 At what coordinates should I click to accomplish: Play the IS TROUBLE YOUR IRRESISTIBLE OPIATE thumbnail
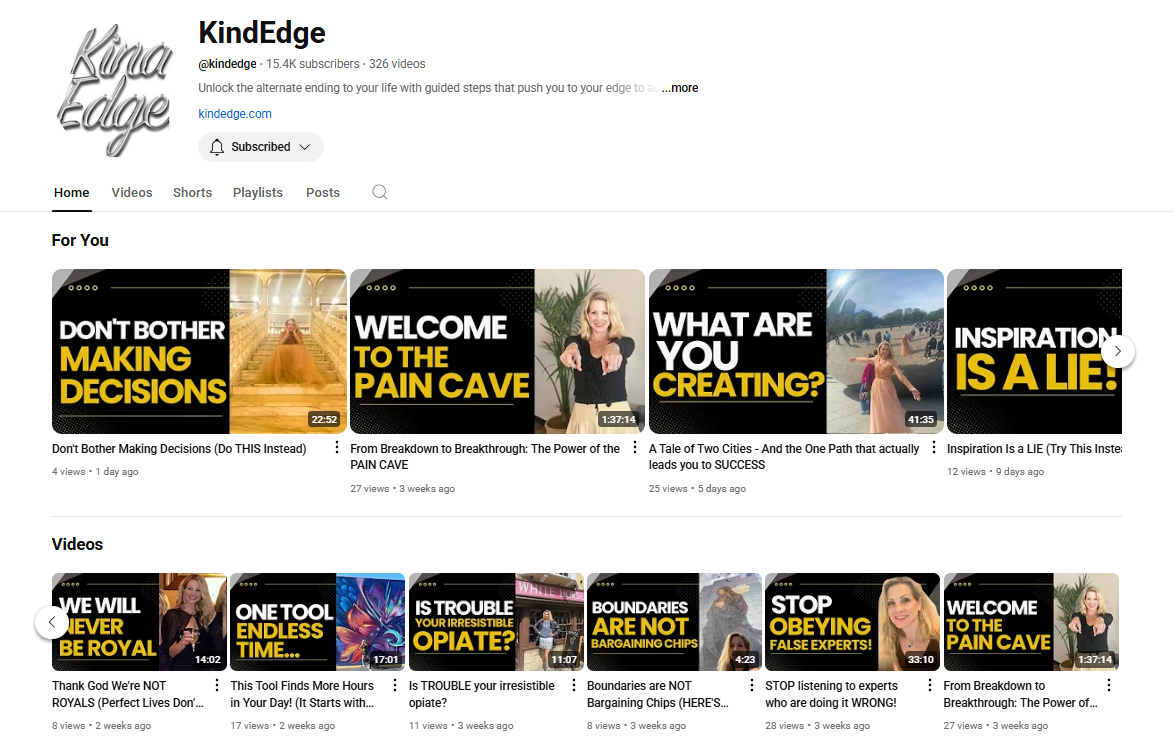(x=496, y=622)
